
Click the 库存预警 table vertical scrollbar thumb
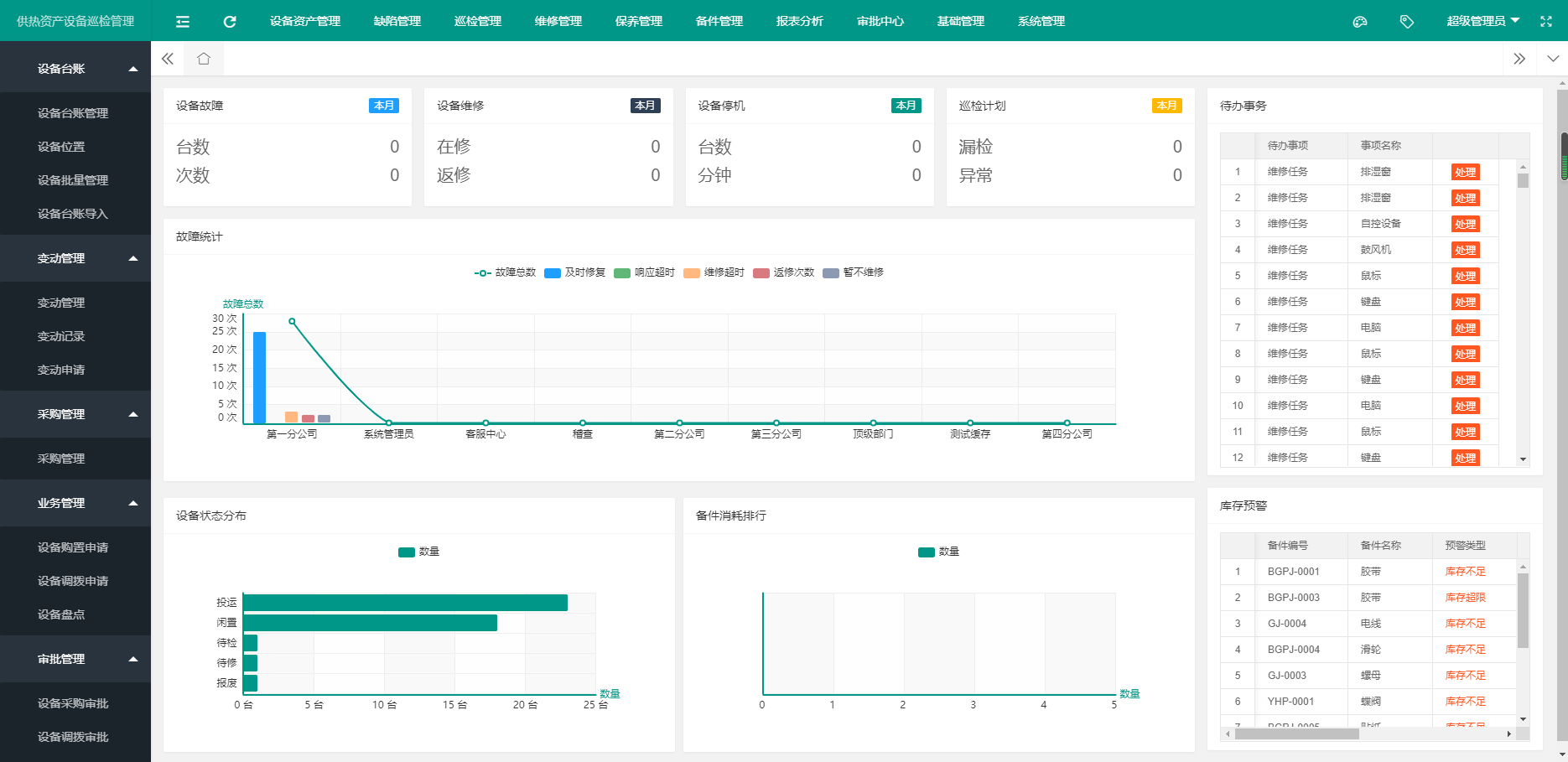pos(1524,610)
